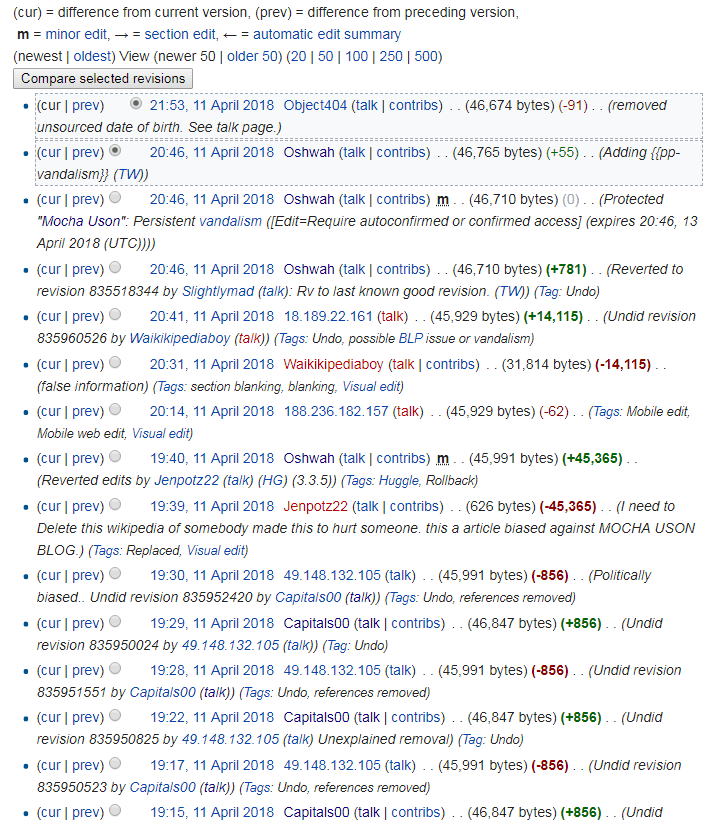The image size is (713, 828).
Task: Click prev on the 19:30 row
Action: [86, 576]
